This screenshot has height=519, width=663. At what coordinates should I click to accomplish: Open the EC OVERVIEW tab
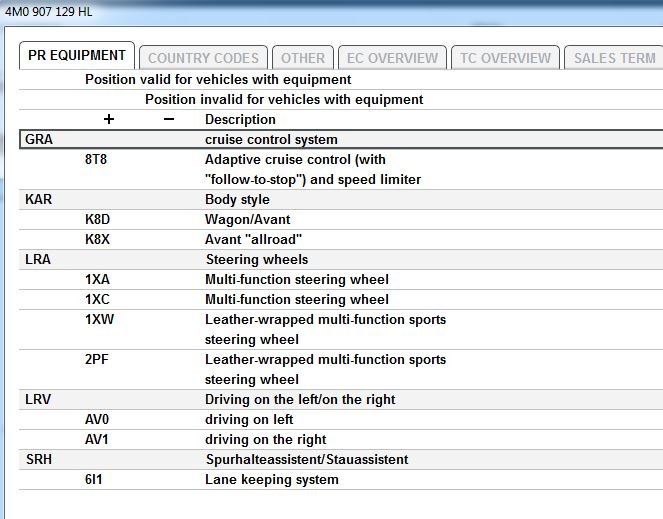[x=392, y=58]
